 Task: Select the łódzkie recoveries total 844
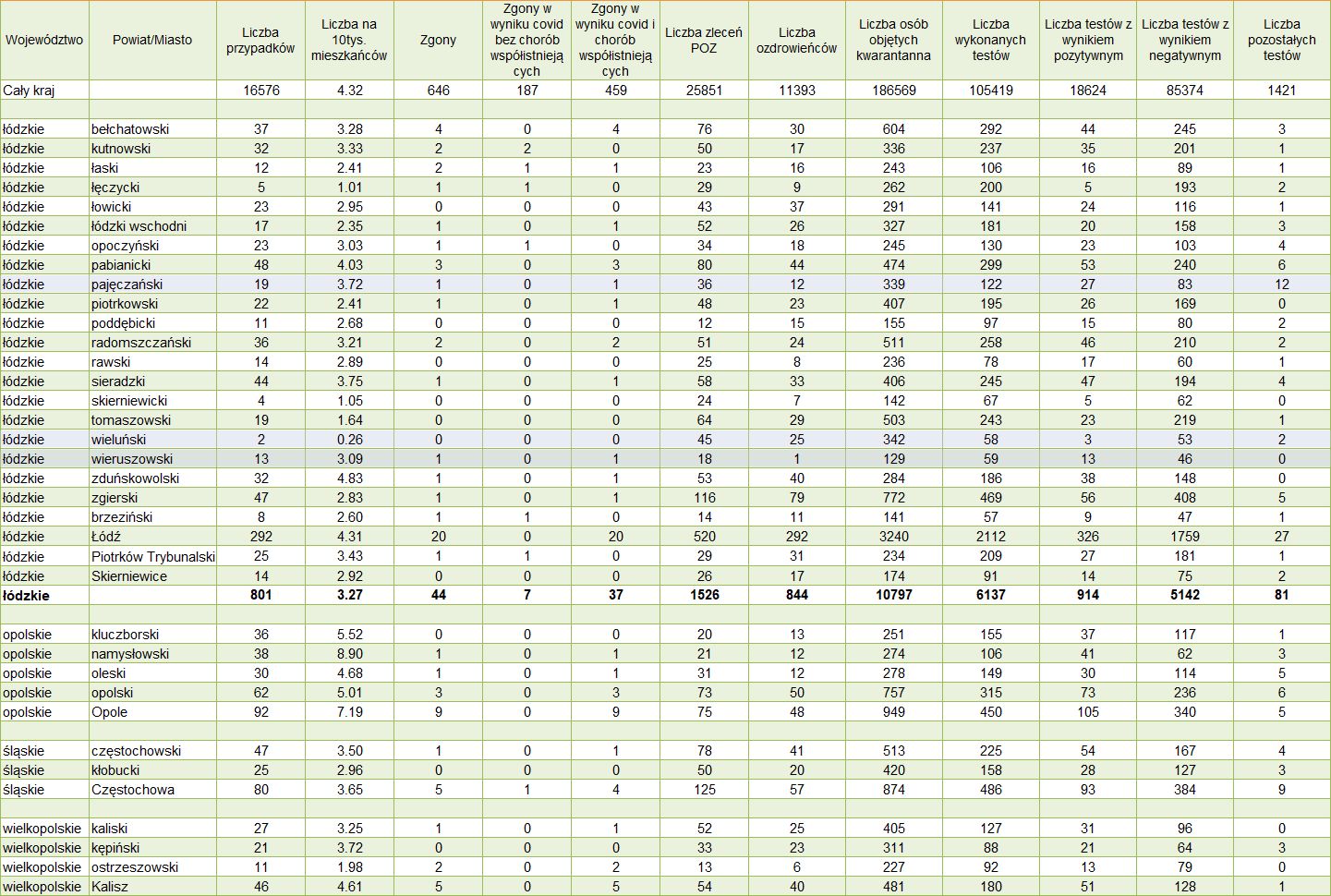pyautogui.click(x=796, y=595)
